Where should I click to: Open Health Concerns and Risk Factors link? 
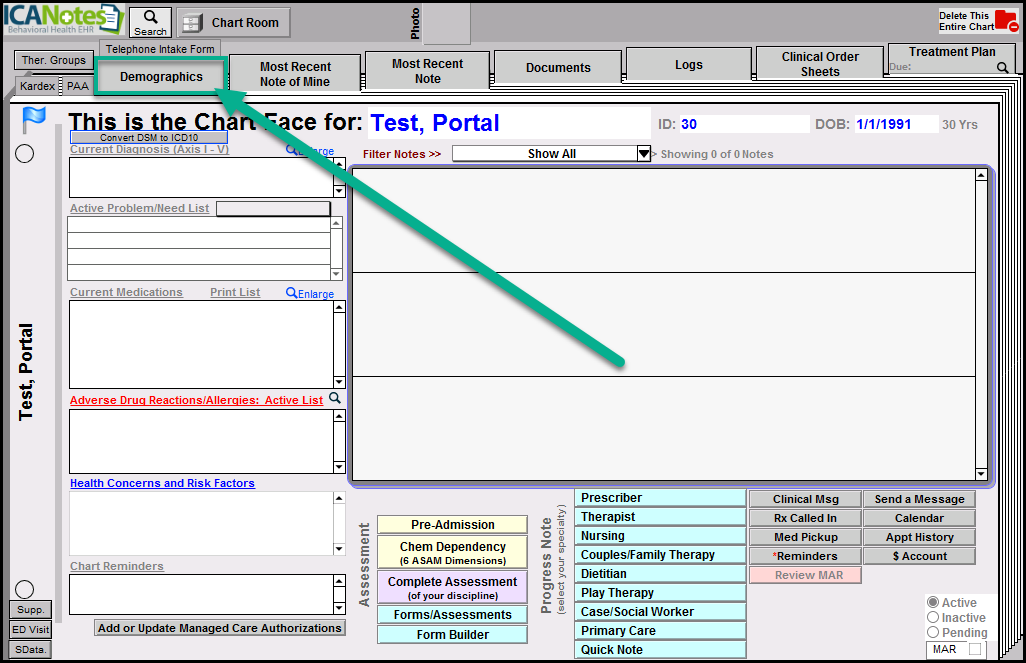pos(162,483)
